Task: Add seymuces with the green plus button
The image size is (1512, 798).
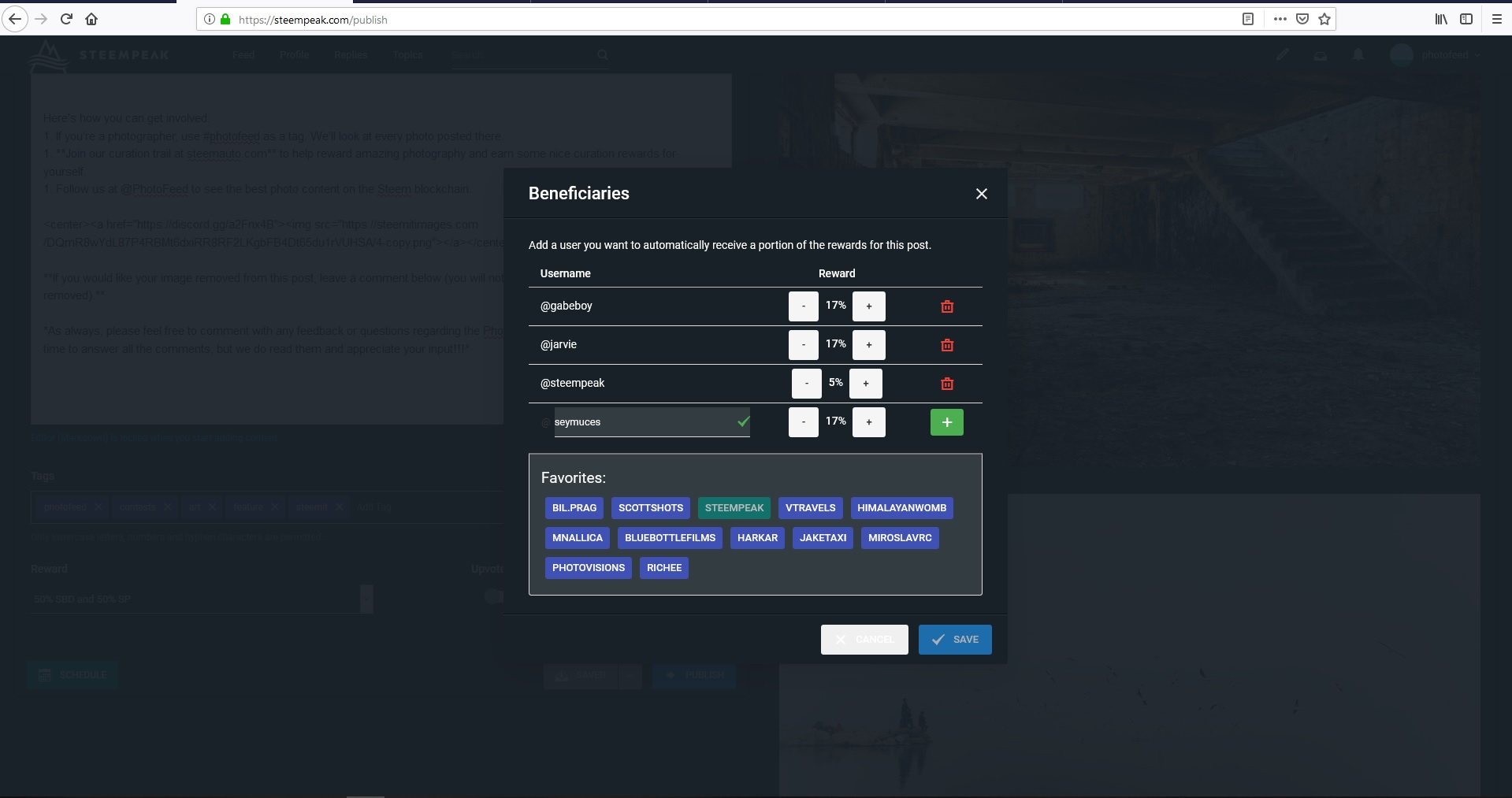Action: 946,422
